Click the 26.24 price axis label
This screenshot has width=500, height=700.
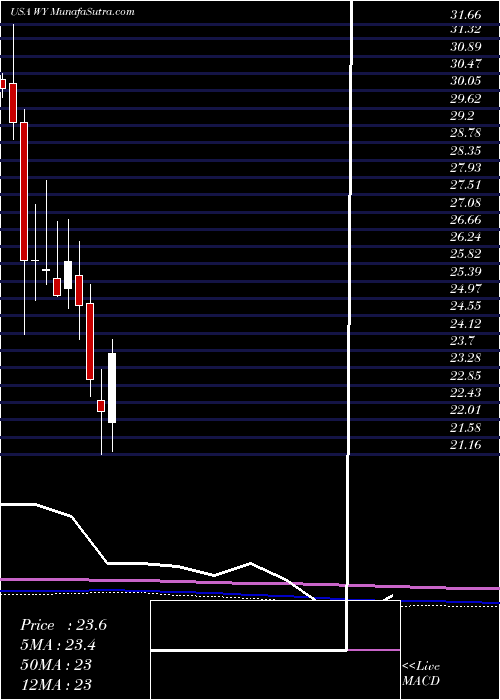pos(466,237)
